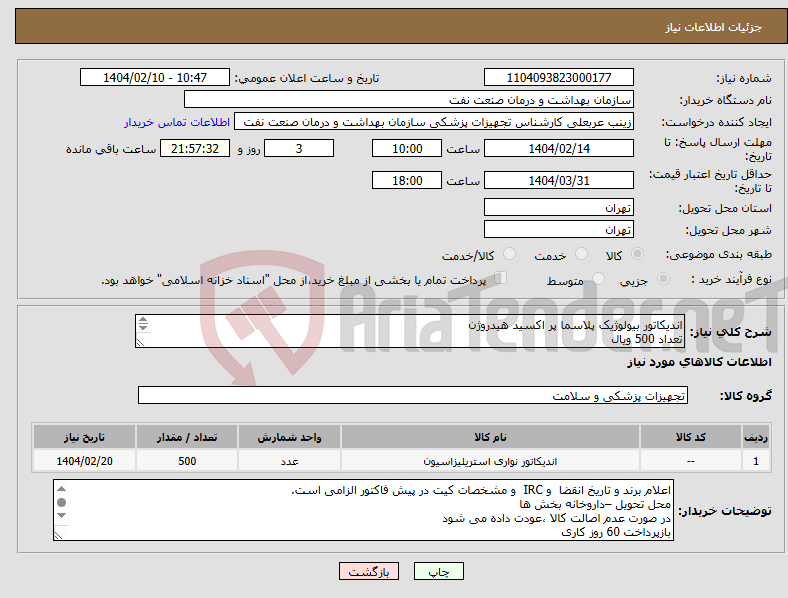Click the توضیحات خریدار notes textarea
Image resolution: width=788 pixels, height=598 pixels.
363,510
